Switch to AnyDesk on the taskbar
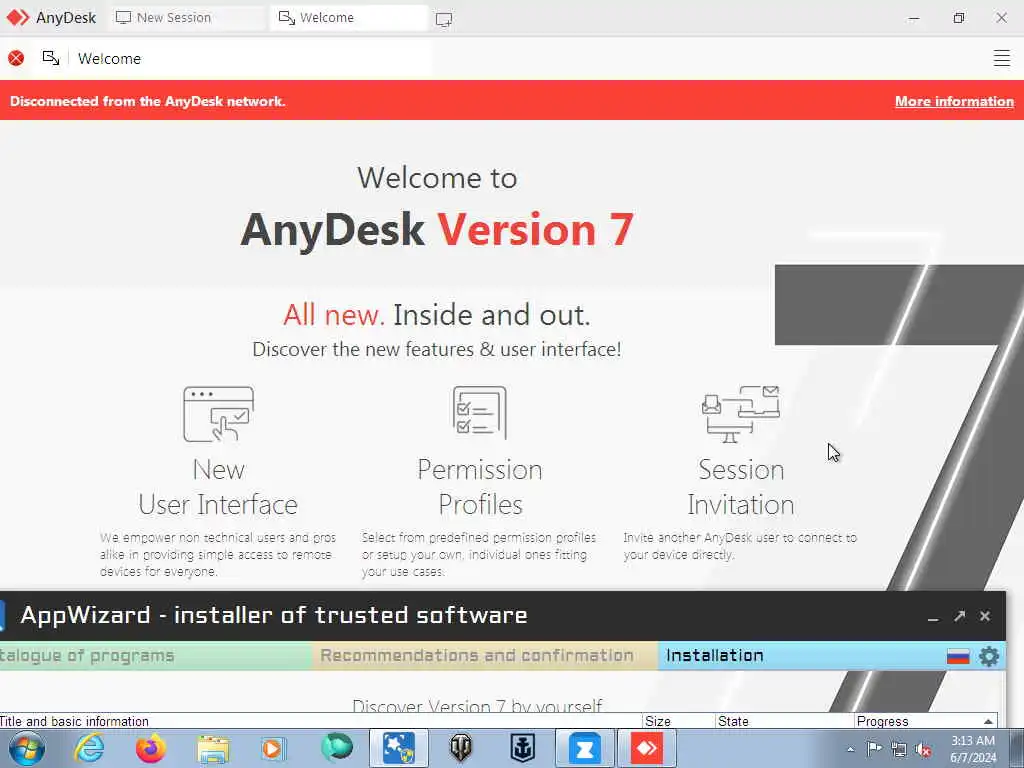 (647, 748)
